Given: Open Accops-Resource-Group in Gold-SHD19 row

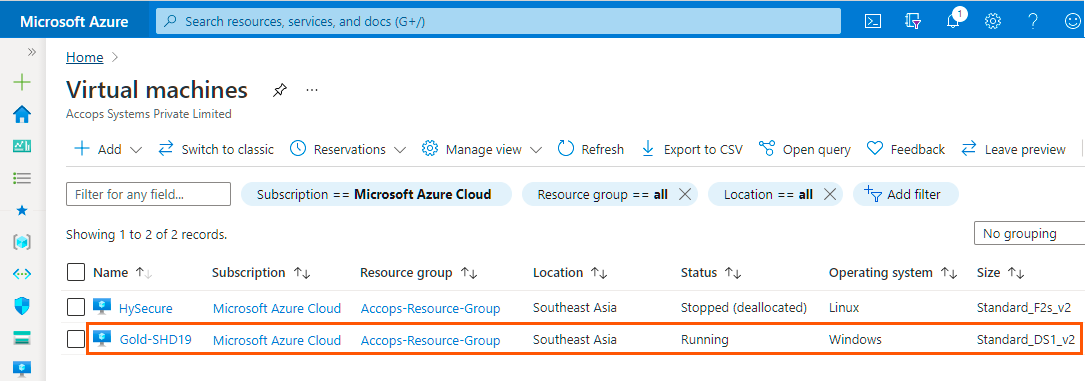Looking at the screenshot, I should (x=430, y=340).
